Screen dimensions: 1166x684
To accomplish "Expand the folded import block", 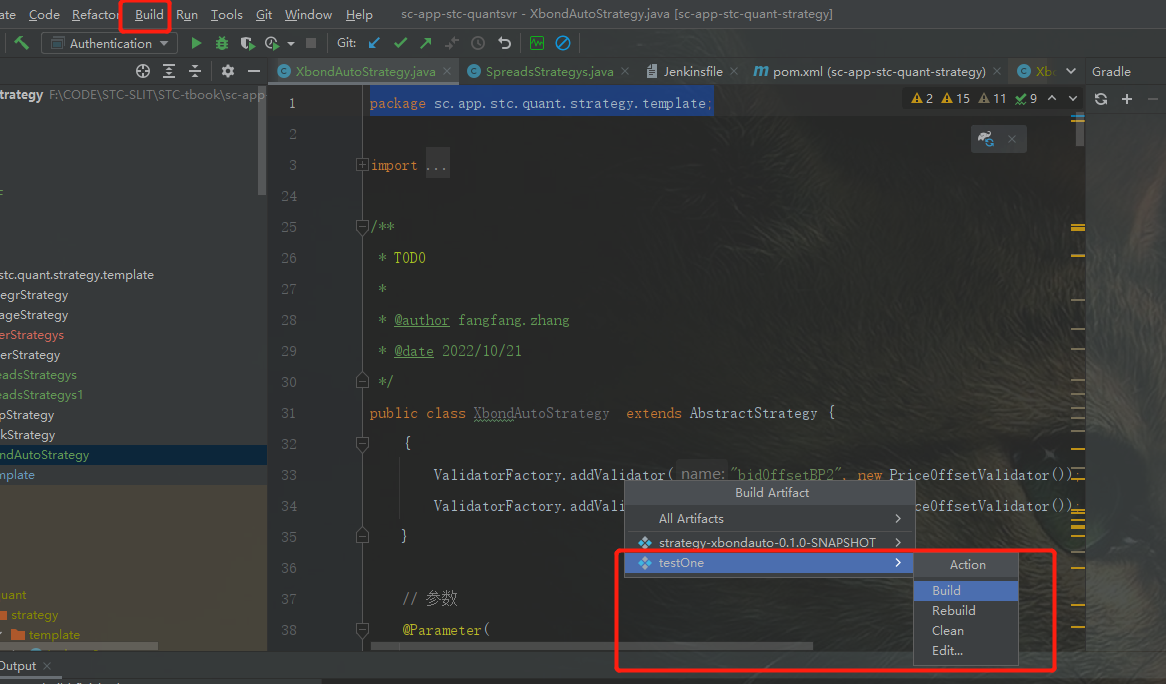I will tap(362, 165).
